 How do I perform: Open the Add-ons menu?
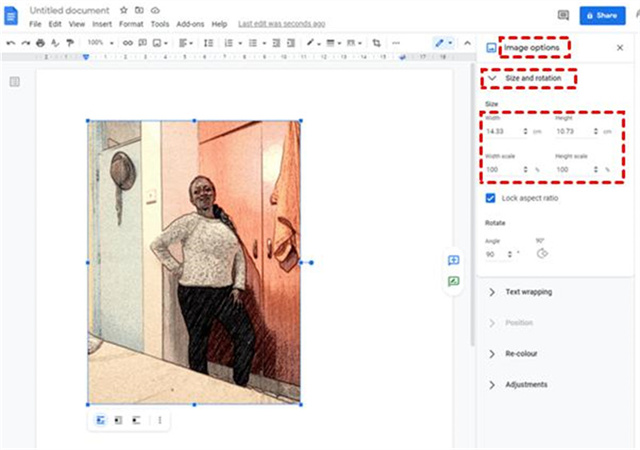pyautogui.click(x=189, y=23)
